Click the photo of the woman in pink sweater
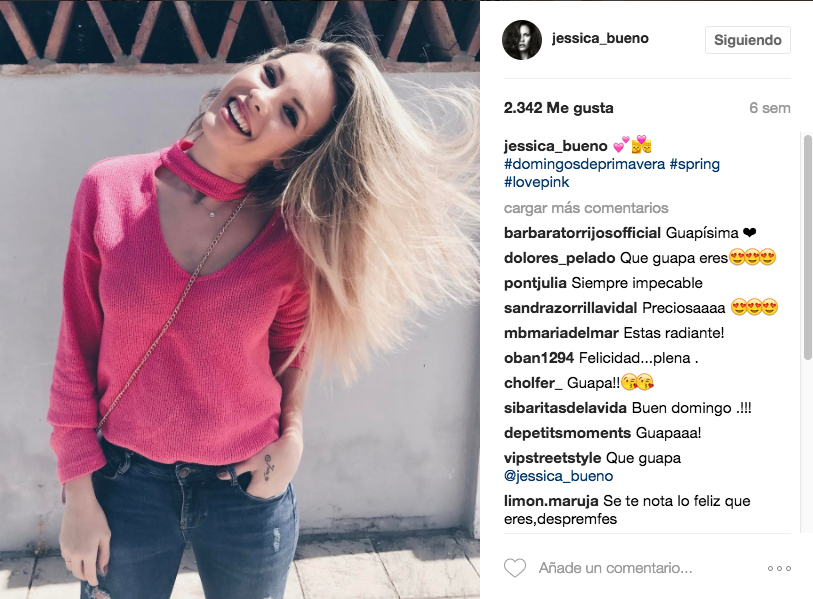 pyautogui.click(x=240, y=300)
